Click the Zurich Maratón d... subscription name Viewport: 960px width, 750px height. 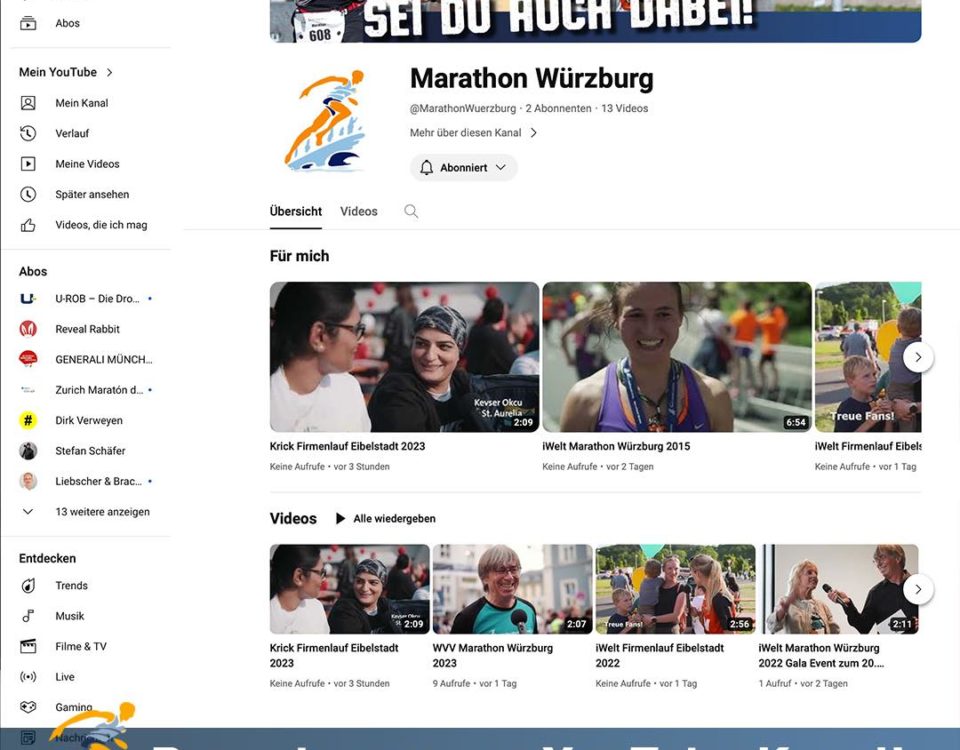tap(99, 390)
